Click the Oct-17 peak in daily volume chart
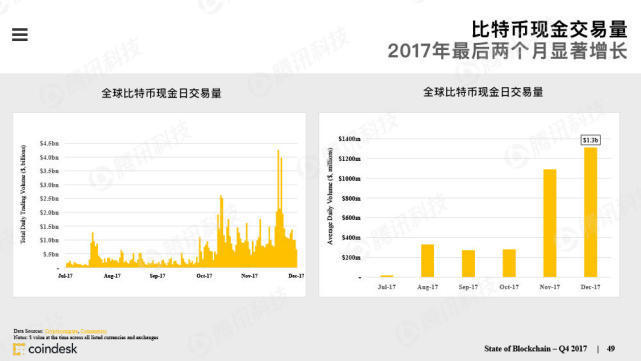Viewport: 641px width, 361px height. (221, 197)
